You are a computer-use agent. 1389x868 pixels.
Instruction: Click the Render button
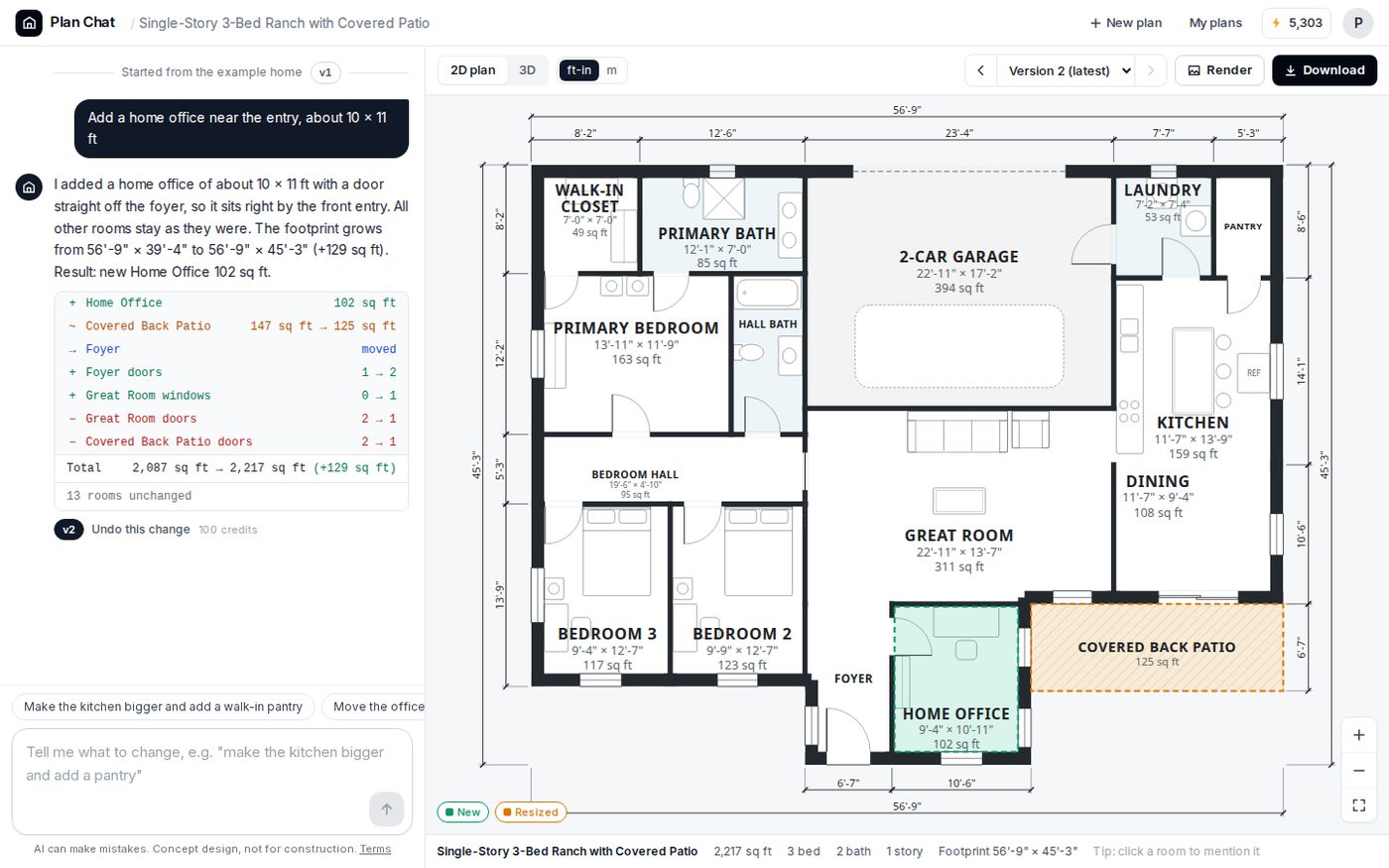click(1219, 70)
